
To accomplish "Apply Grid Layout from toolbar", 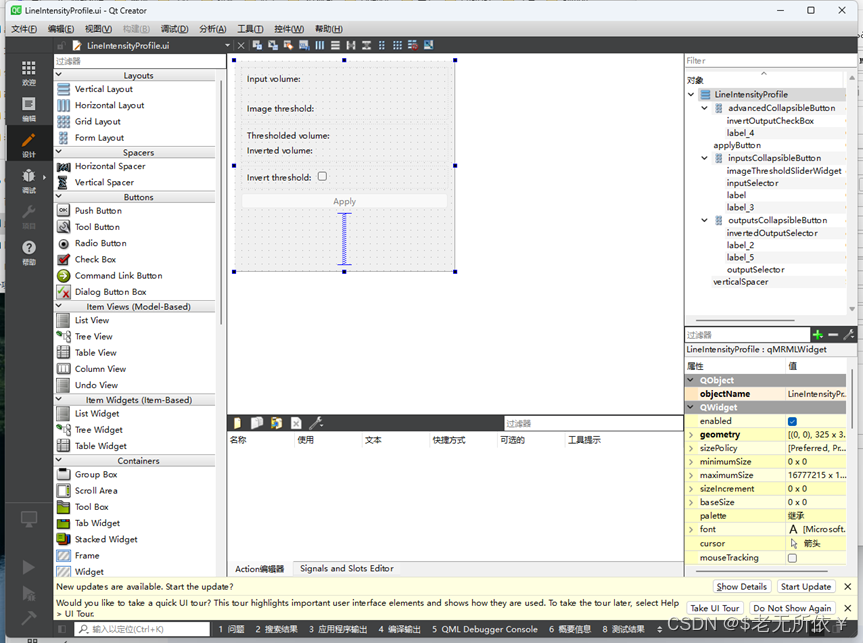I will point(397,45).
